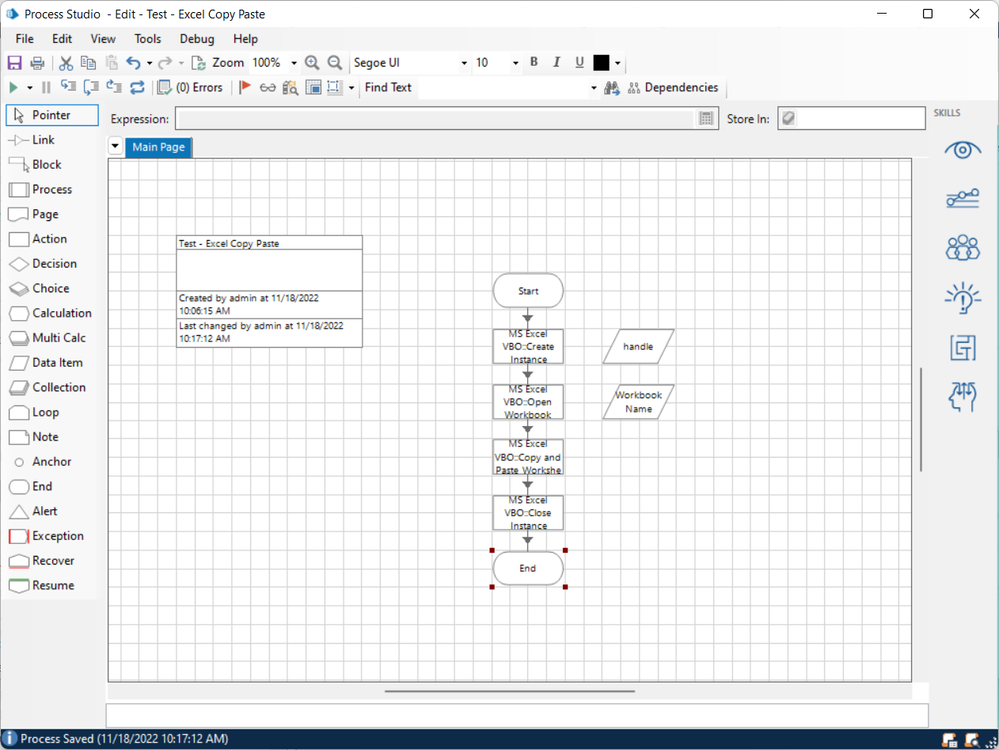Click the lightbulb skill icon
This screenshot has width=999, height=750.
click(962, 298)
